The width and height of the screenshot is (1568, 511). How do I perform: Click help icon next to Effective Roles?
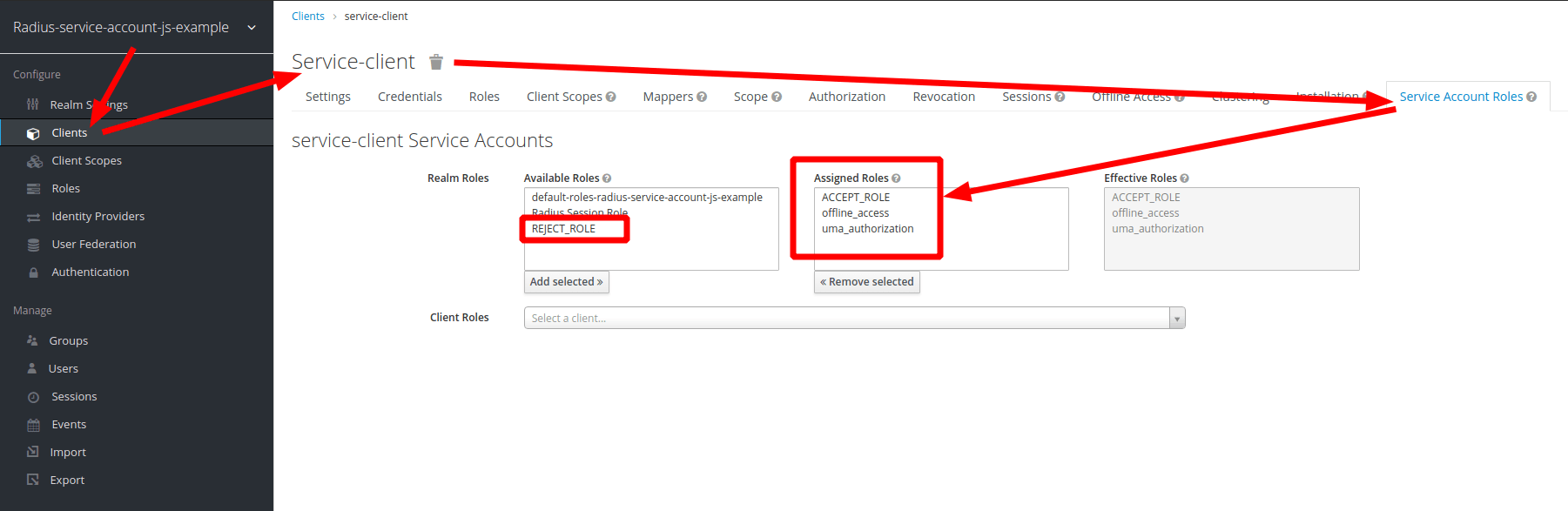(x=1184, y=178)
